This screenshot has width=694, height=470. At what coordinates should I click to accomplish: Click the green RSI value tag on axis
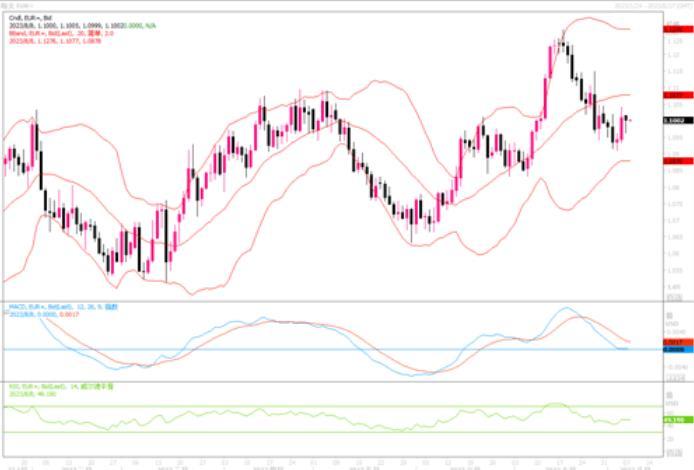673,421
